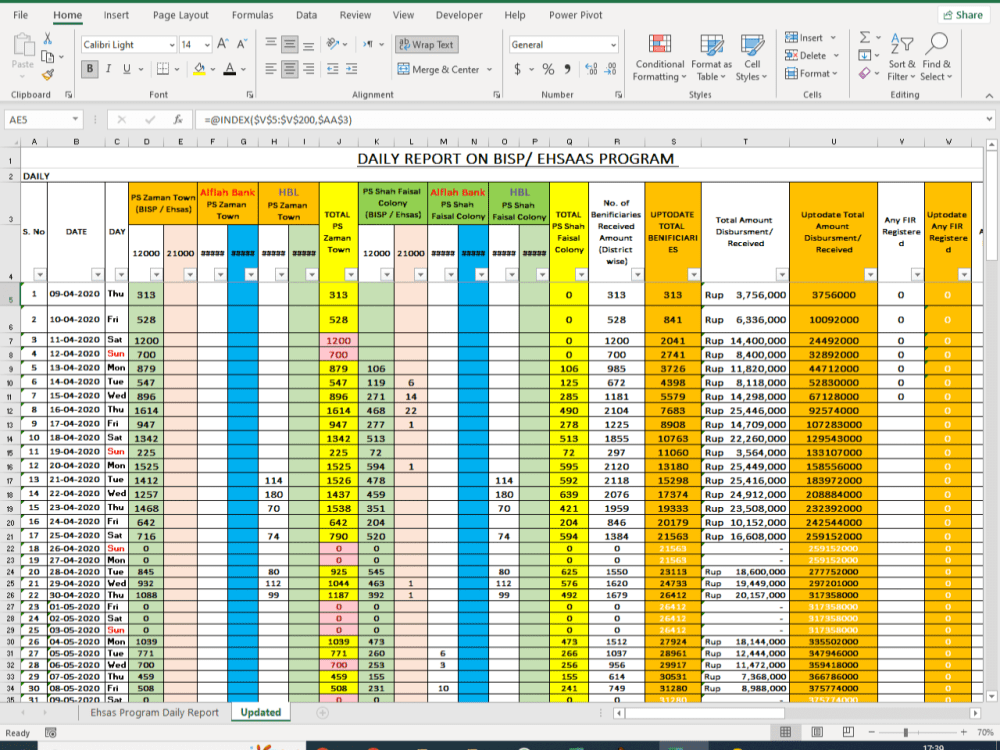Screen dimensions: 1000x750
Task: Switch to Normal view in status bar
Action: point(786,732)
